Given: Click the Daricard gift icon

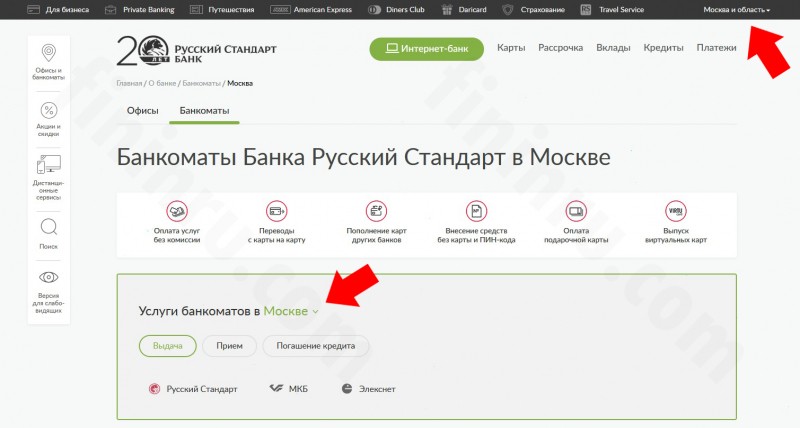Looking at the screenshot, I should click(x=447, y=9).
